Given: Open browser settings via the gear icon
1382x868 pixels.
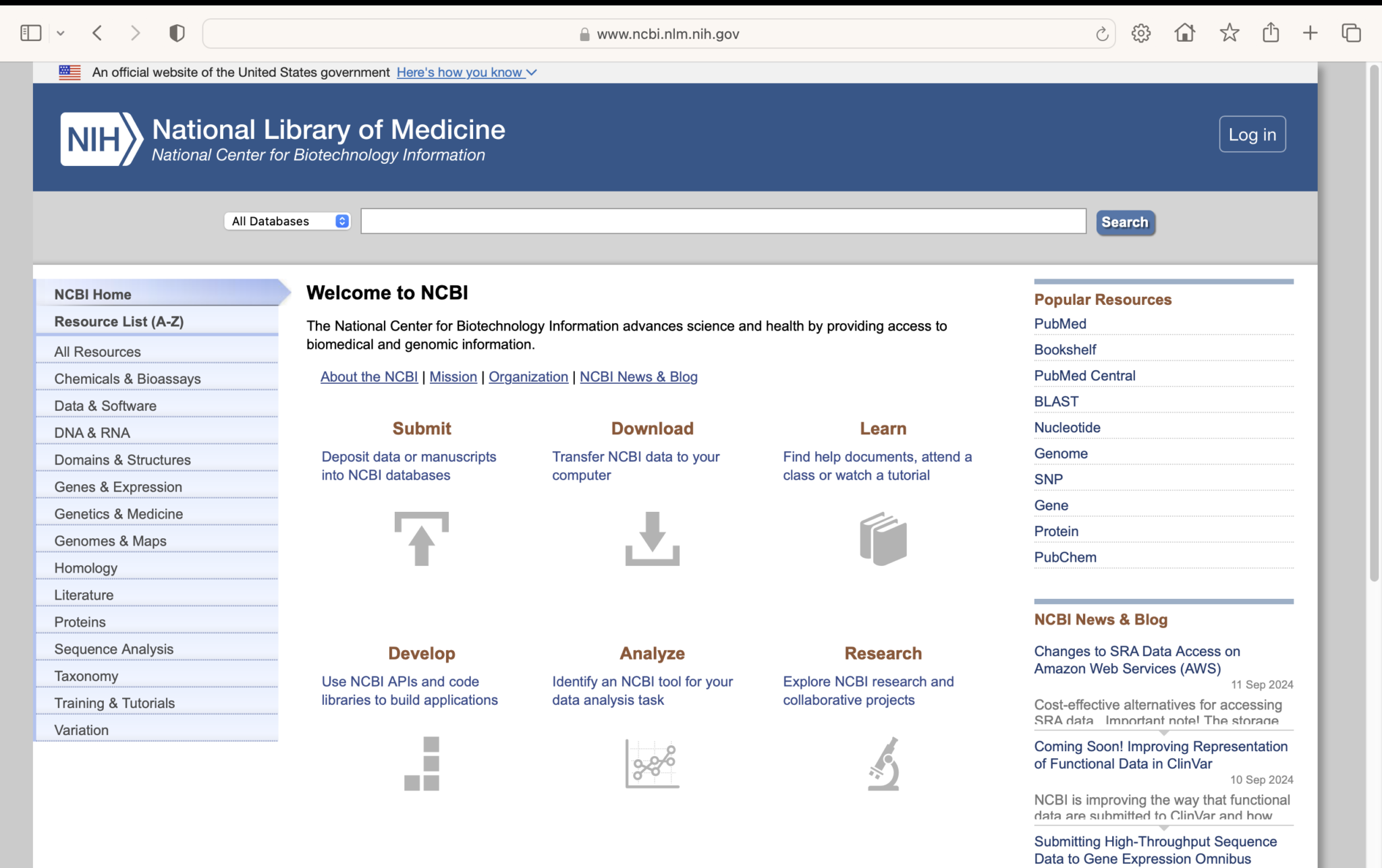Looking at the screenshot, I should pyautogui.click(x=1142, y=32).
